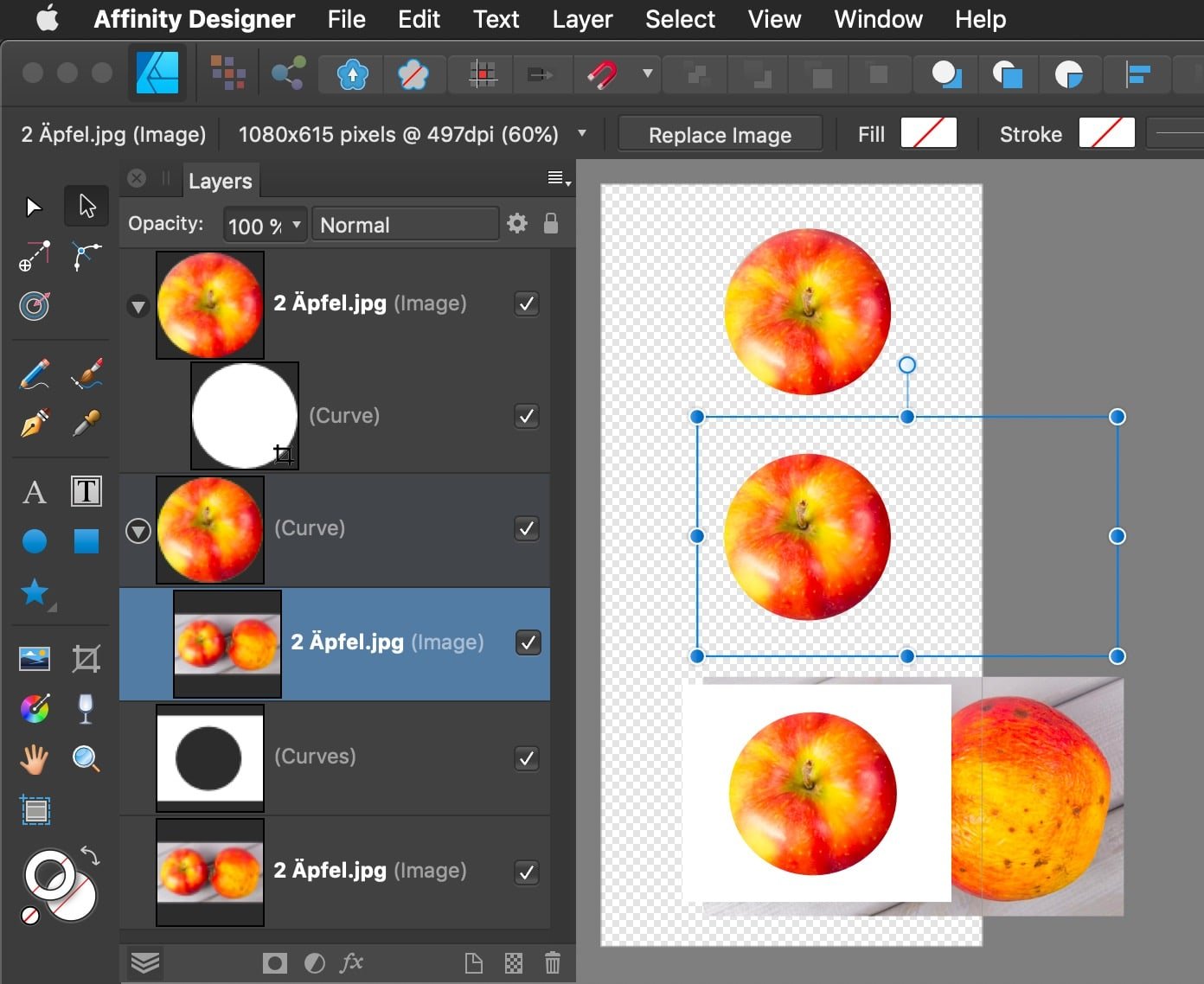
Task: Uncheck visibility of the clipping Curve layer
Action: (x=527, y=416)
